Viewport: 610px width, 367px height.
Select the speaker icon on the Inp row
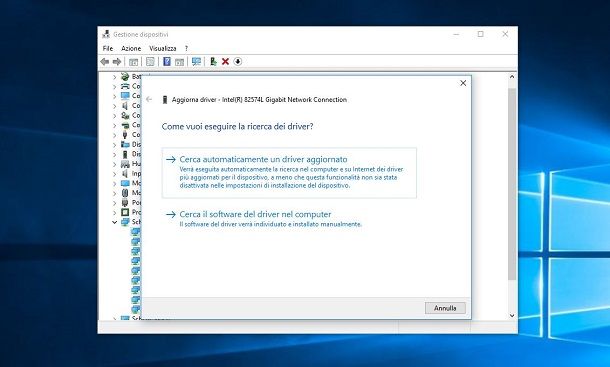pyautogui.click(x=125, y=174)
